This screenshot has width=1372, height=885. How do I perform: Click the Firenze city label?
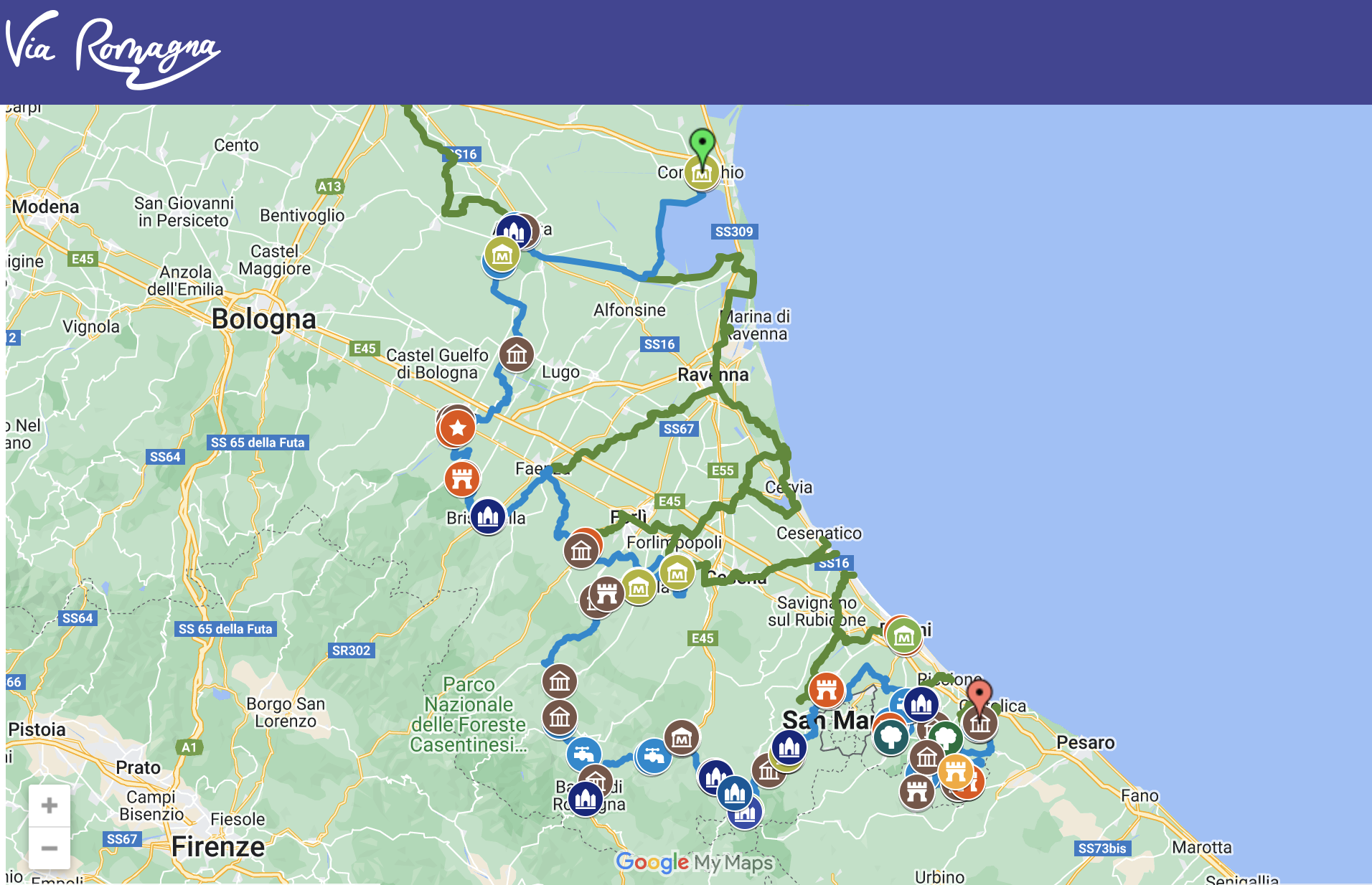218,847
